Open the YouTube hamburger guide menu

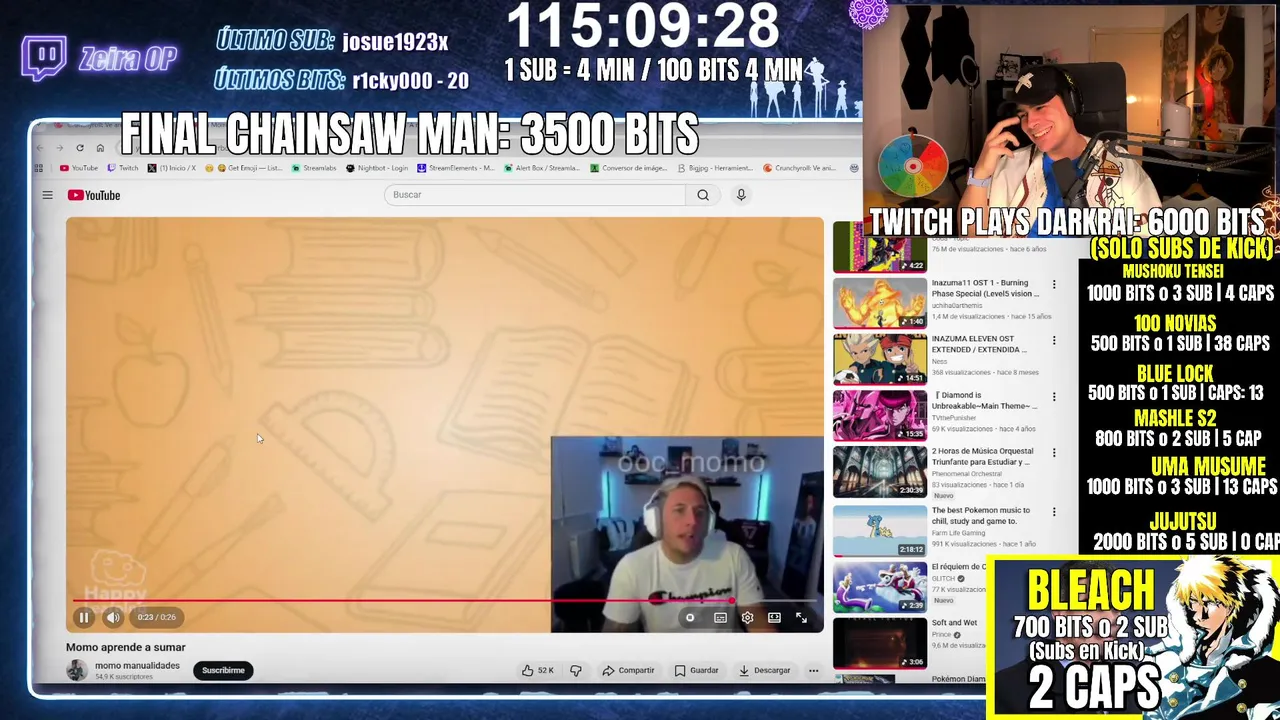pyautogui.click(x=47, y=195)
